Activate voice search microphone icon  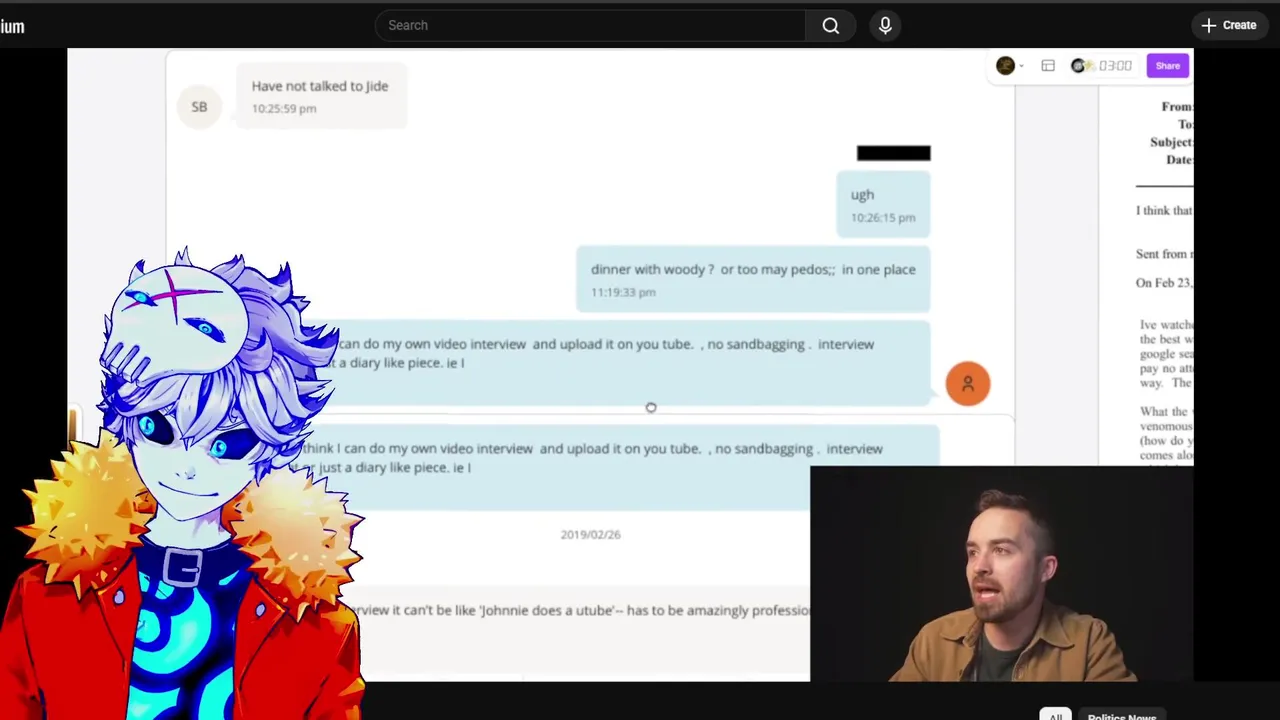[885, 25]
